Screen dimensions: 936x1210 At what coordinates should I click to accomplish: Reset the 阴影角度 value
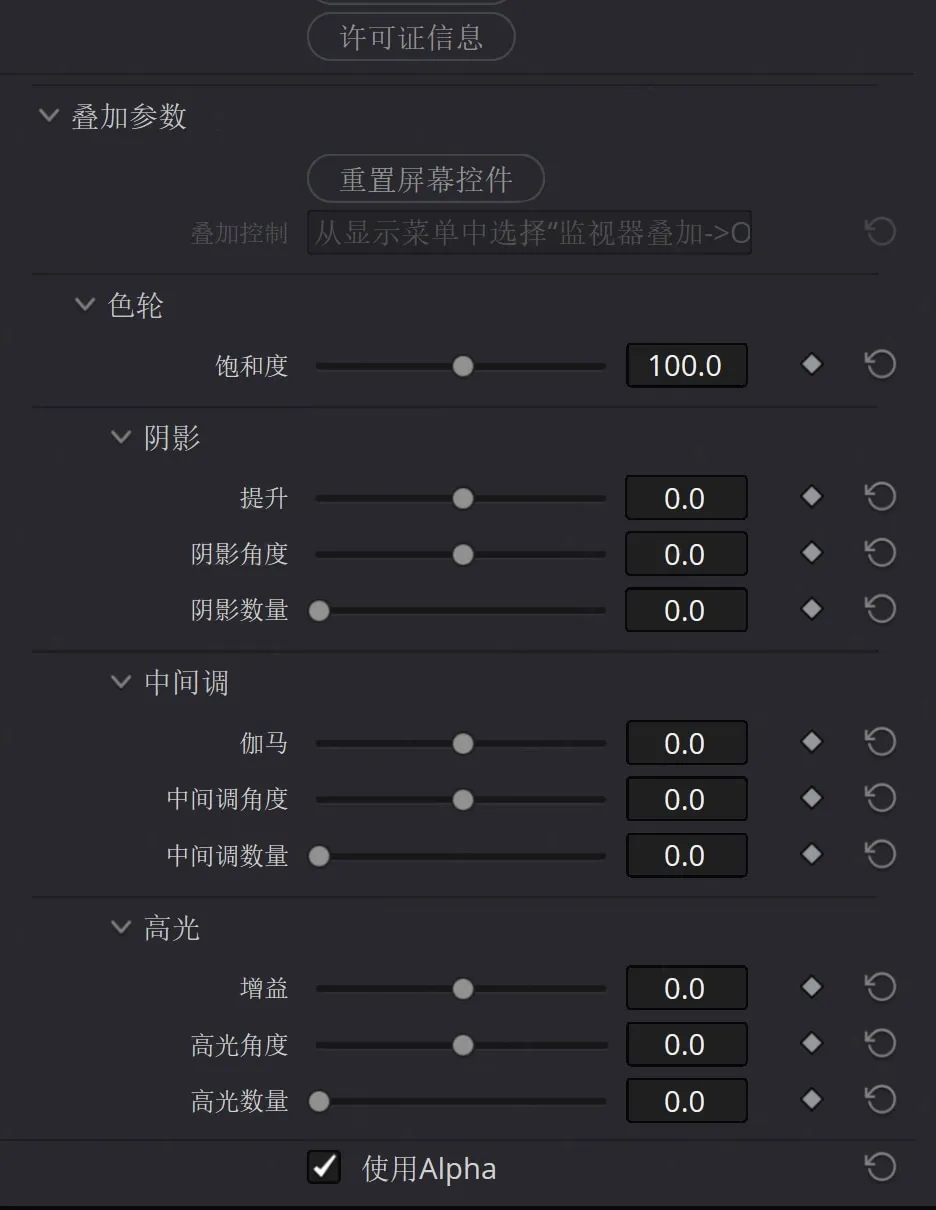pos(880,553)
